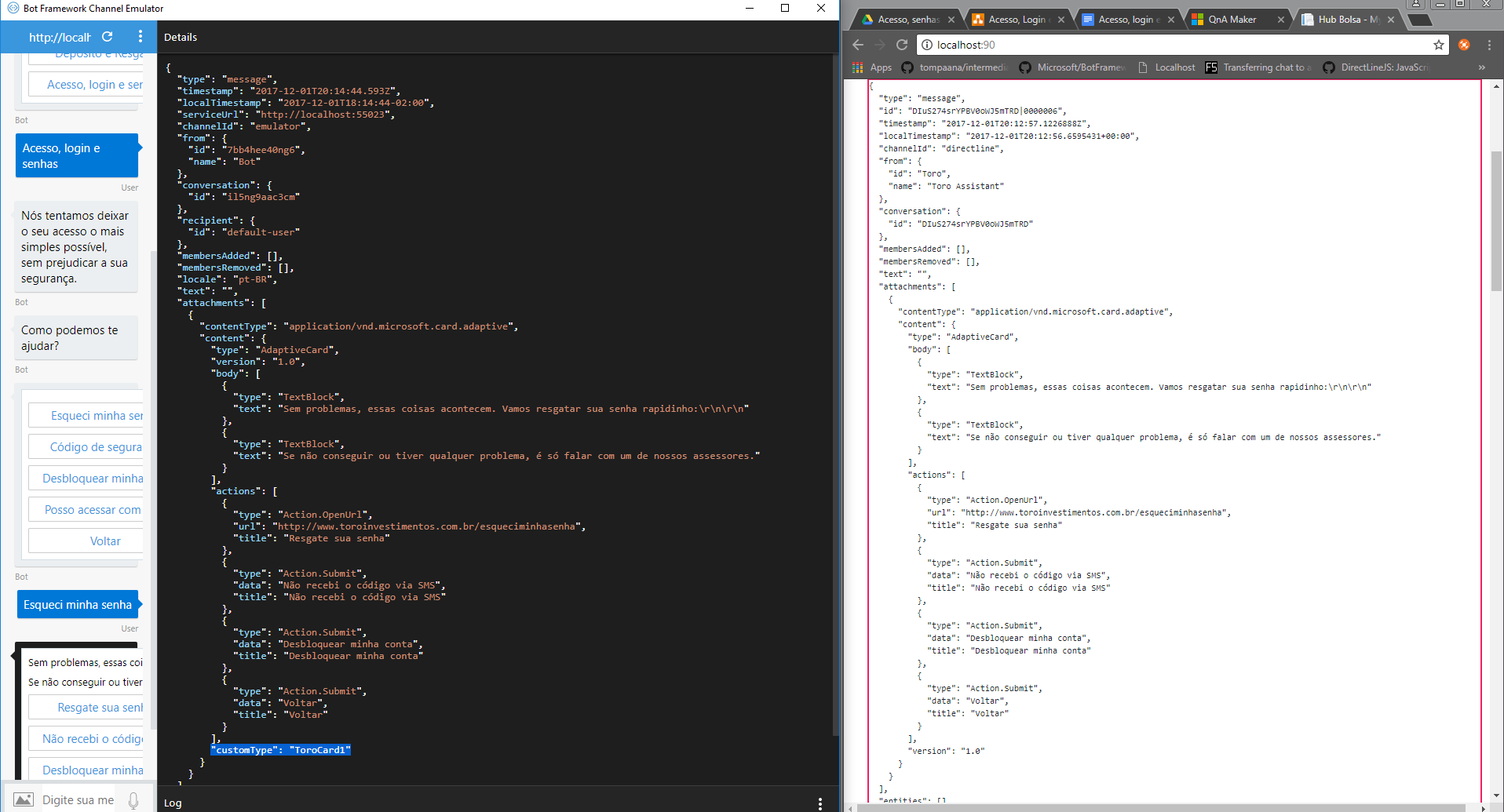Show hidden bookmarks via the double chevron
Image resolution: width=1504 pixels, height=812 pixels.
pos(1483,67)
